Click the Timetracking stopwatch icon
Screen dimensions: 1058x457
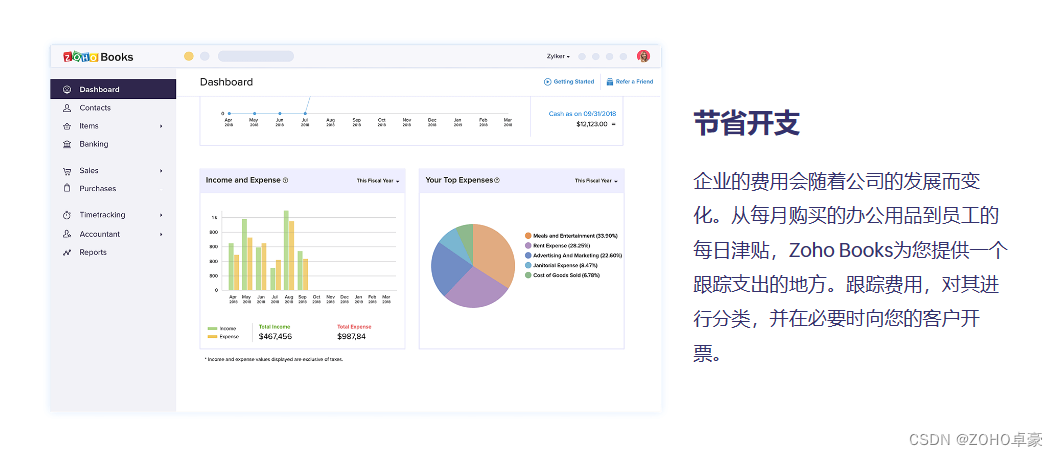pos(67,215)
